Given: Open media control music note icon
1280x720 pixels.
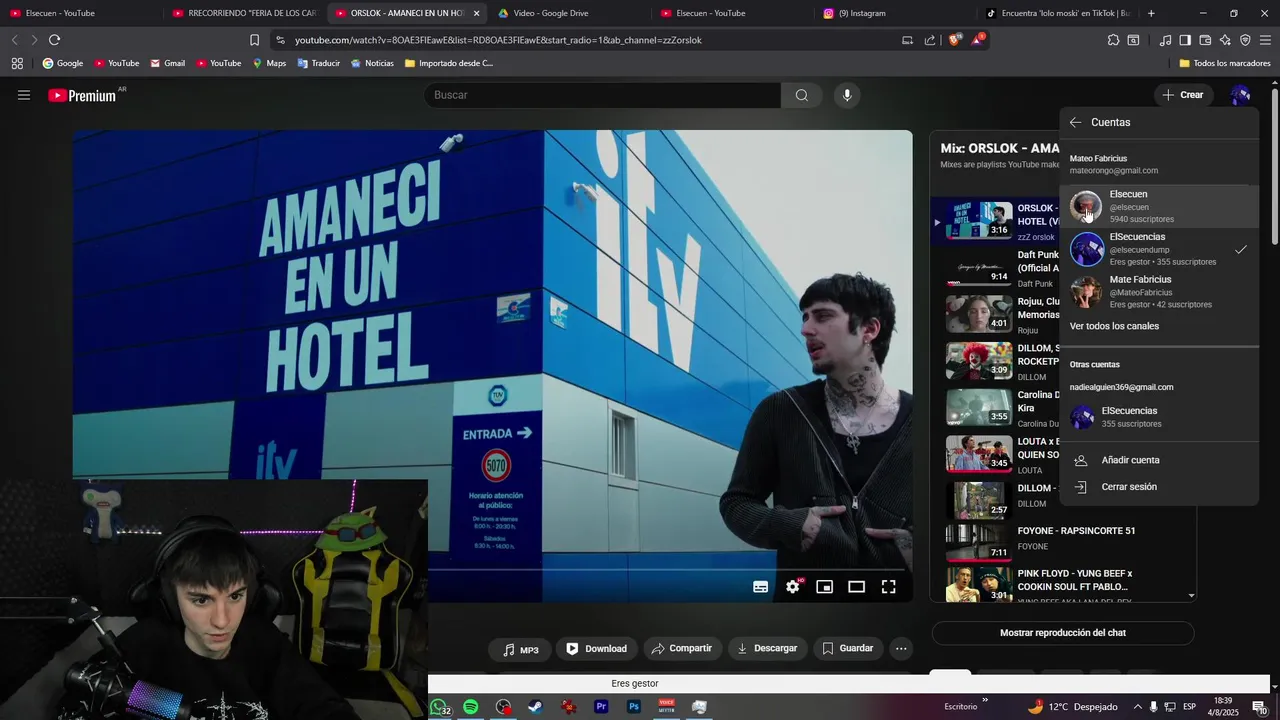Looking at the screenshot, I should point(1165,40).
